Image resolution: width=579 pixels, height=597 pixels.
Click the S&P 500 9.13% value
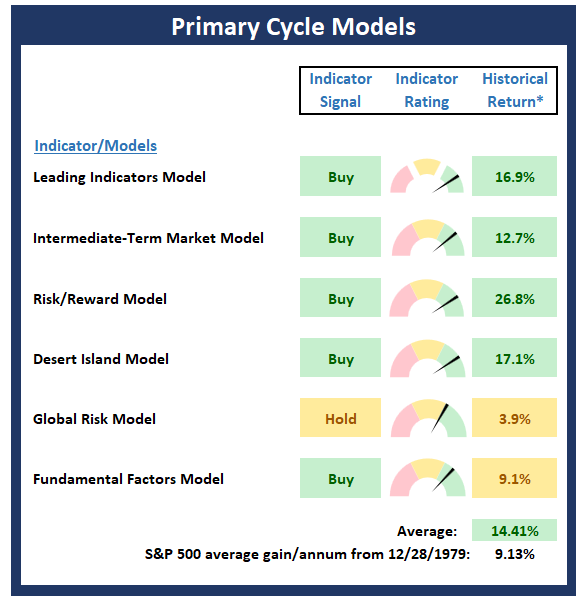[515, 554]
